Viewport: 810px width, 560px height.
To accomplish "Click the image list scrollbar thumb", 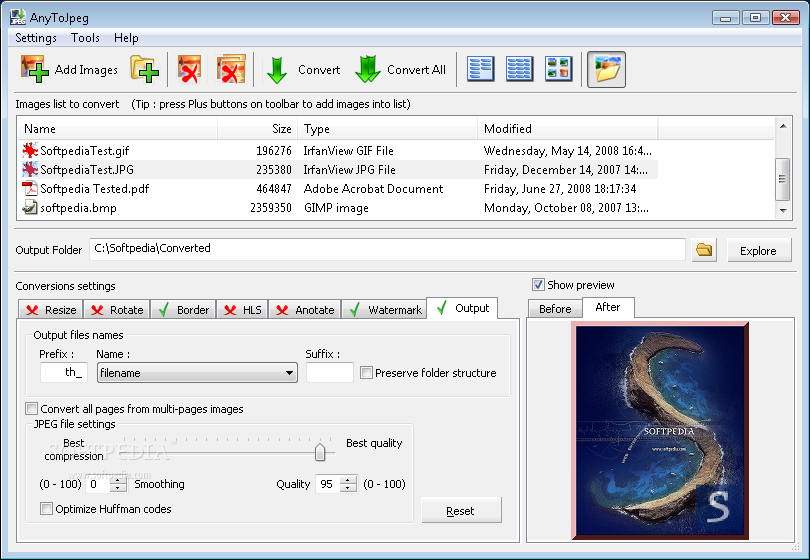I will 783,179.
